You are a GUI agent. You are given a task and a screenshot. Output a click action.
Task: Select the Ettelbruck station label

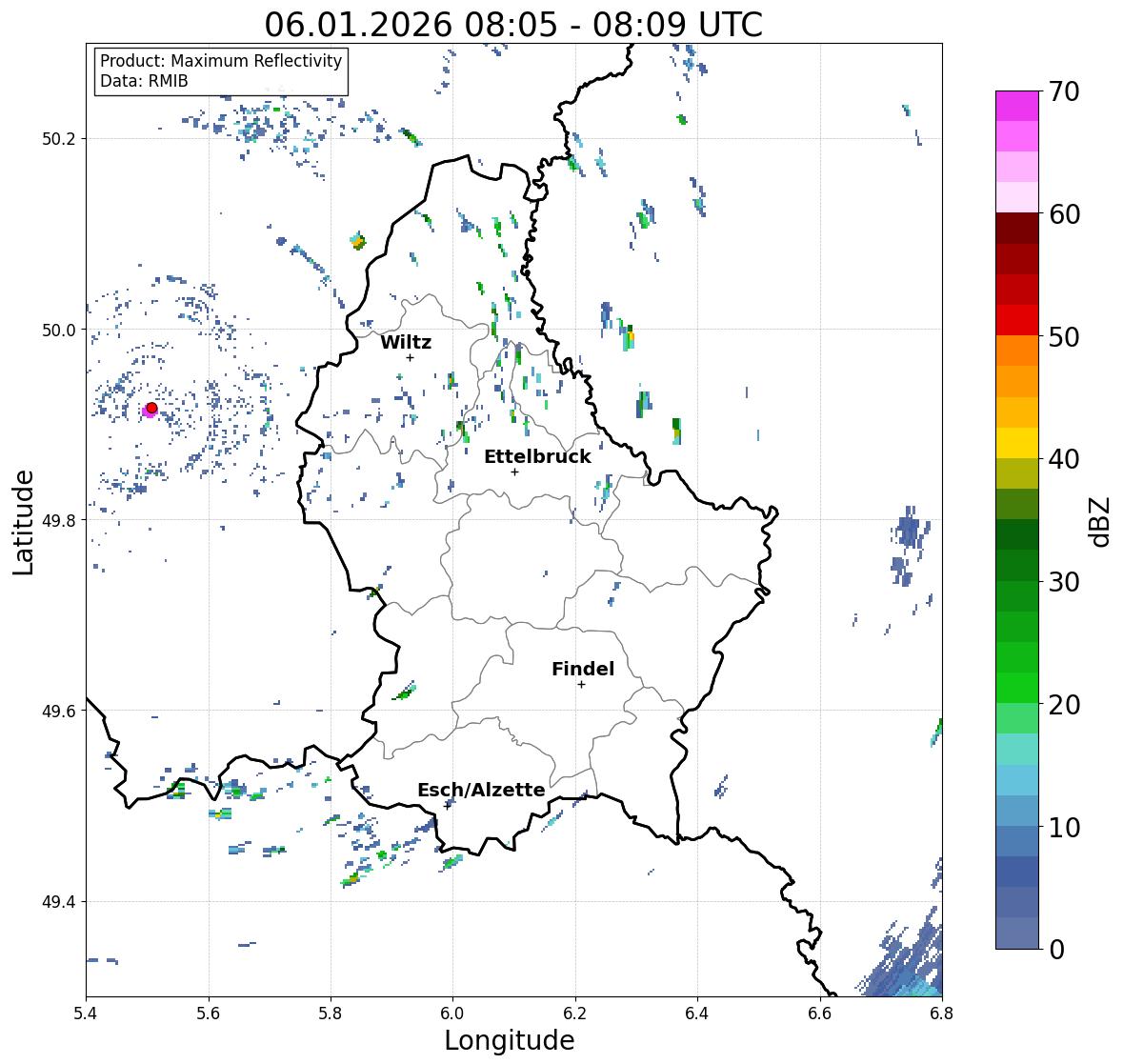pos(537,457)
